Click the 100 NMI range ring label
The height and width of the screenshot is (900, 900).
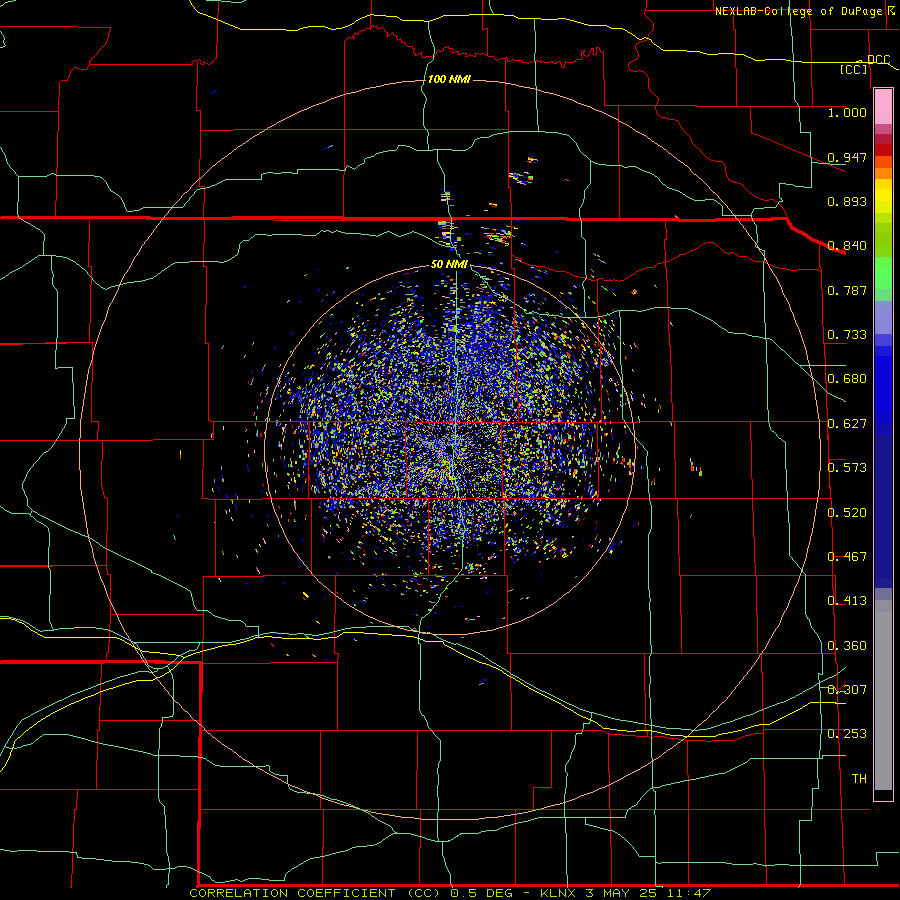click(x=449, y=79)
